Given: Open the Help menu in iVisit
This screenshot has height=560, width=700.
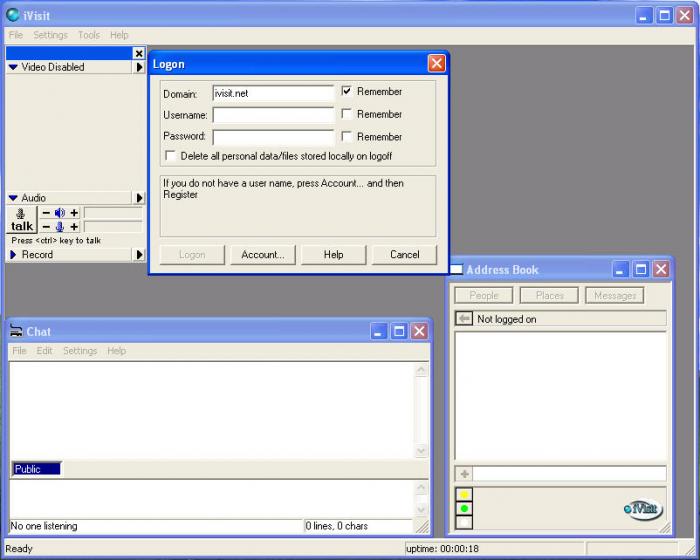Looking at the screenshot, I should (x=119, y=35).
